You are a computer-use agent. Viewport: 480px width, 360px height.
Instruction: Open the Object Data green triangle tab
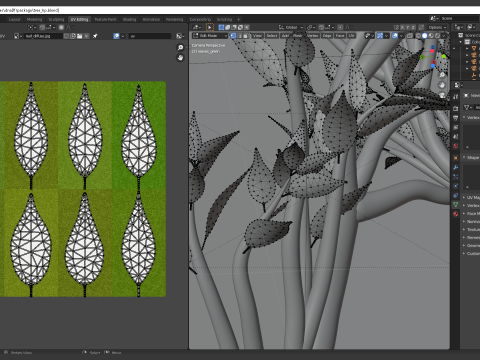tap(456, 205)
